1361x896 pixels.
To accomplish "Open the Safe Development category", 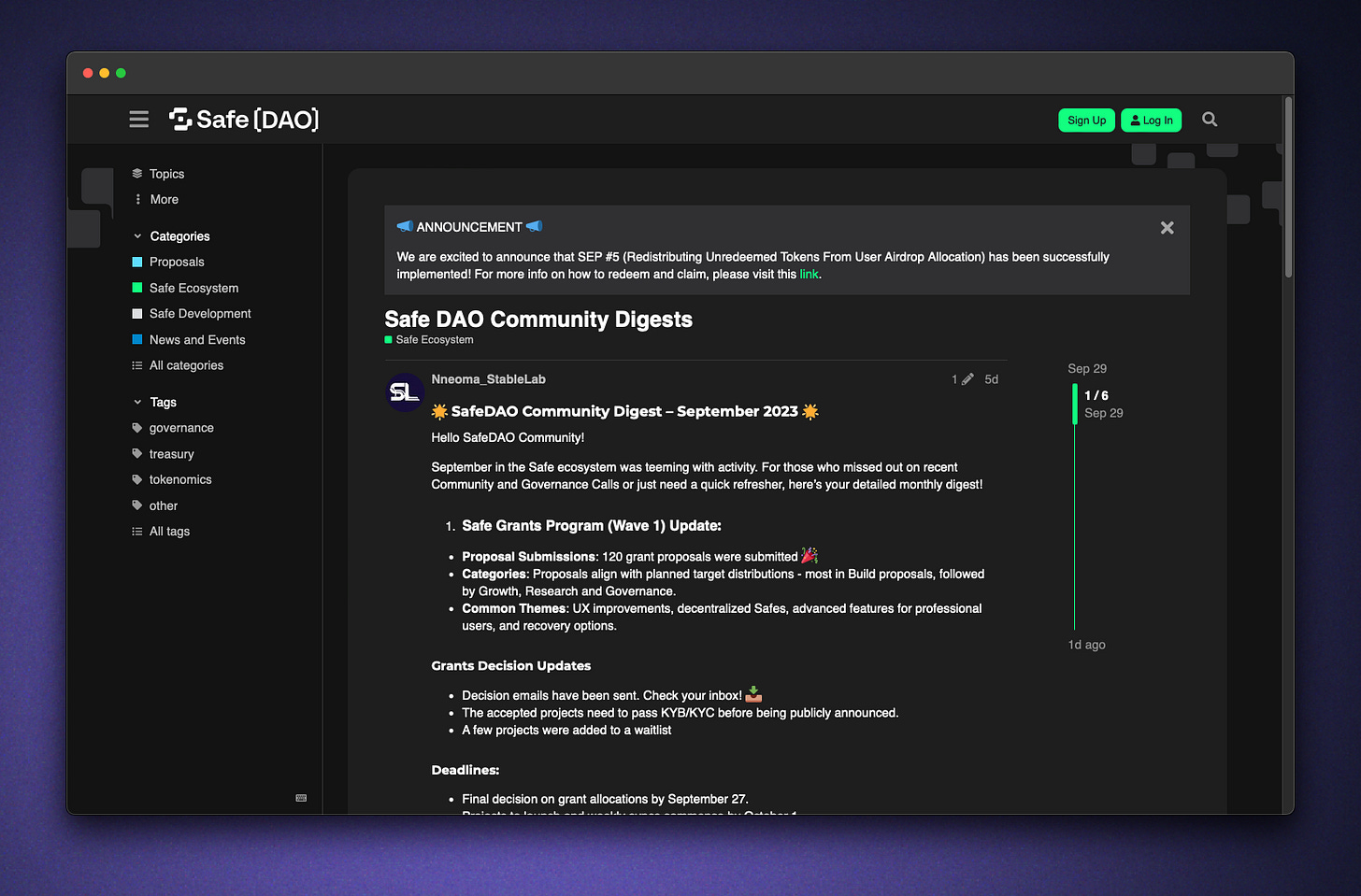I will click(x=200, y=313).
